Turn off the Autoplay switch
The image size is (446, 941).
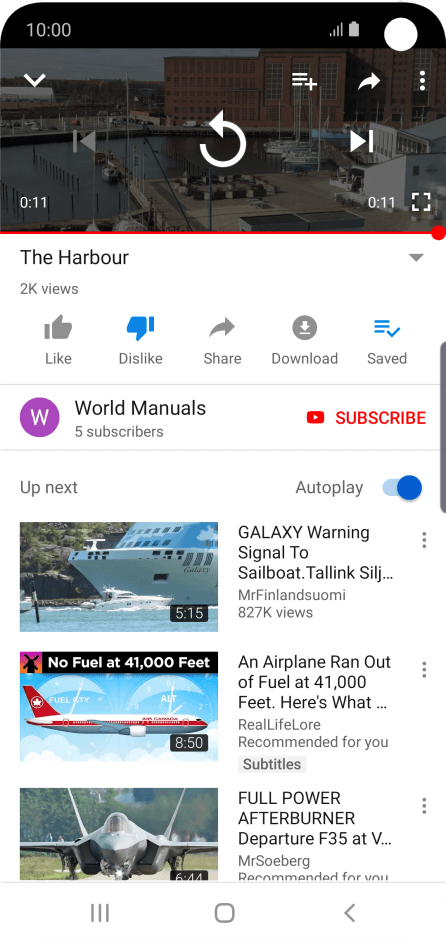point(402,488)
